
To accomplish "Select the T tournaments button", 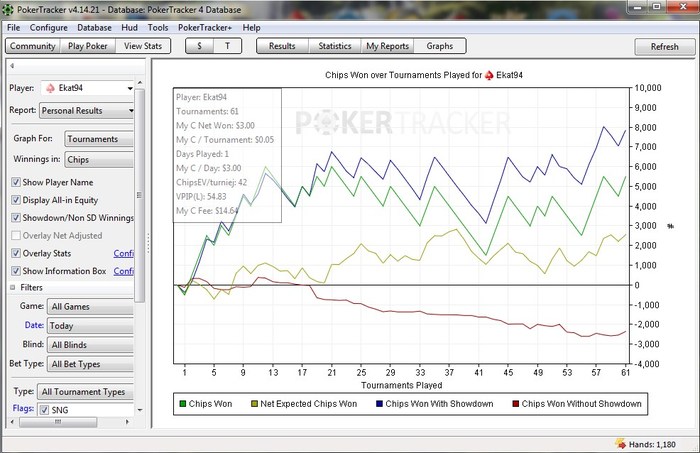I will [x=228, y=46].
